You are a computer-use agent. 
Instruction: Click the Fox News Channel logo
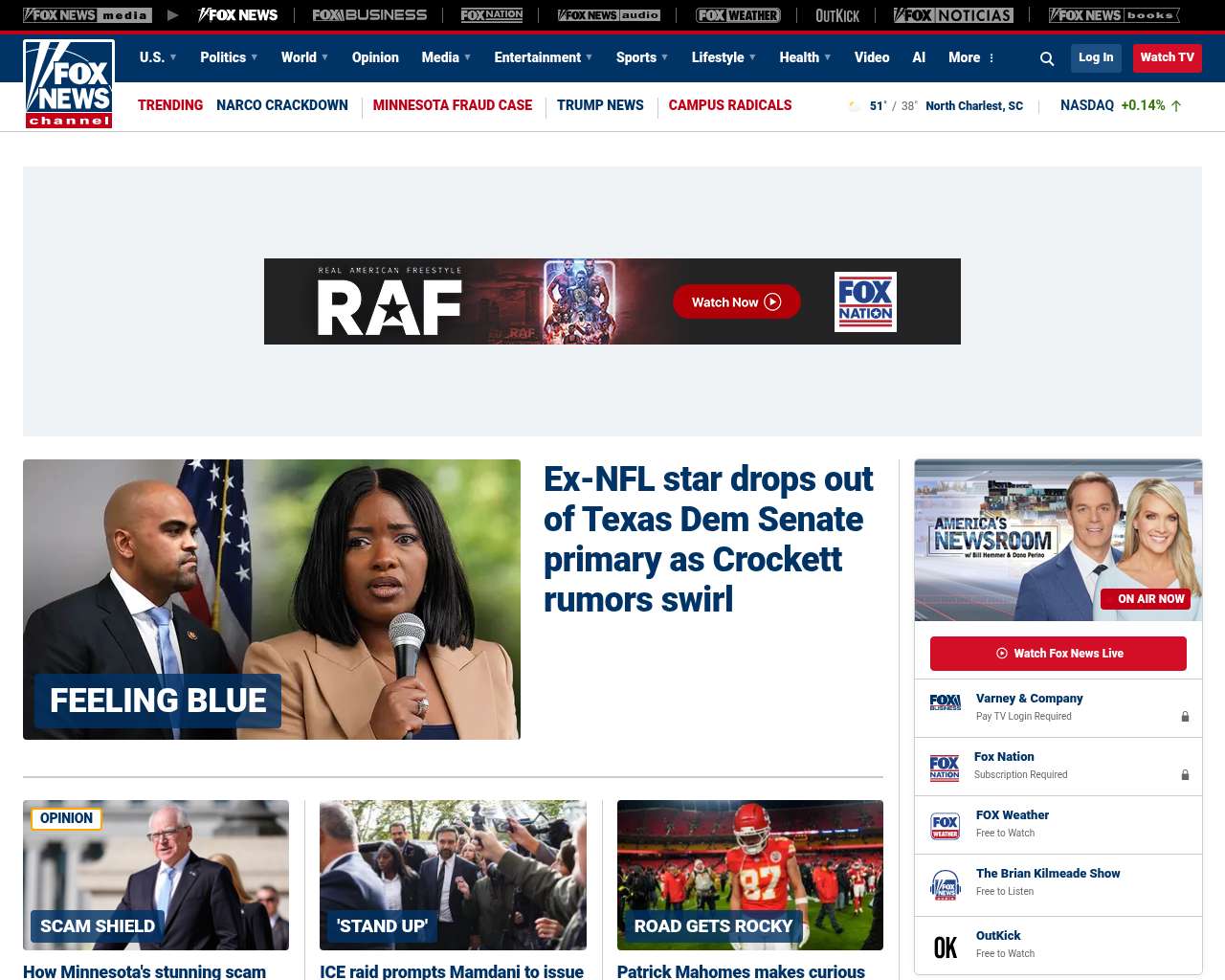tap(69, 84)
